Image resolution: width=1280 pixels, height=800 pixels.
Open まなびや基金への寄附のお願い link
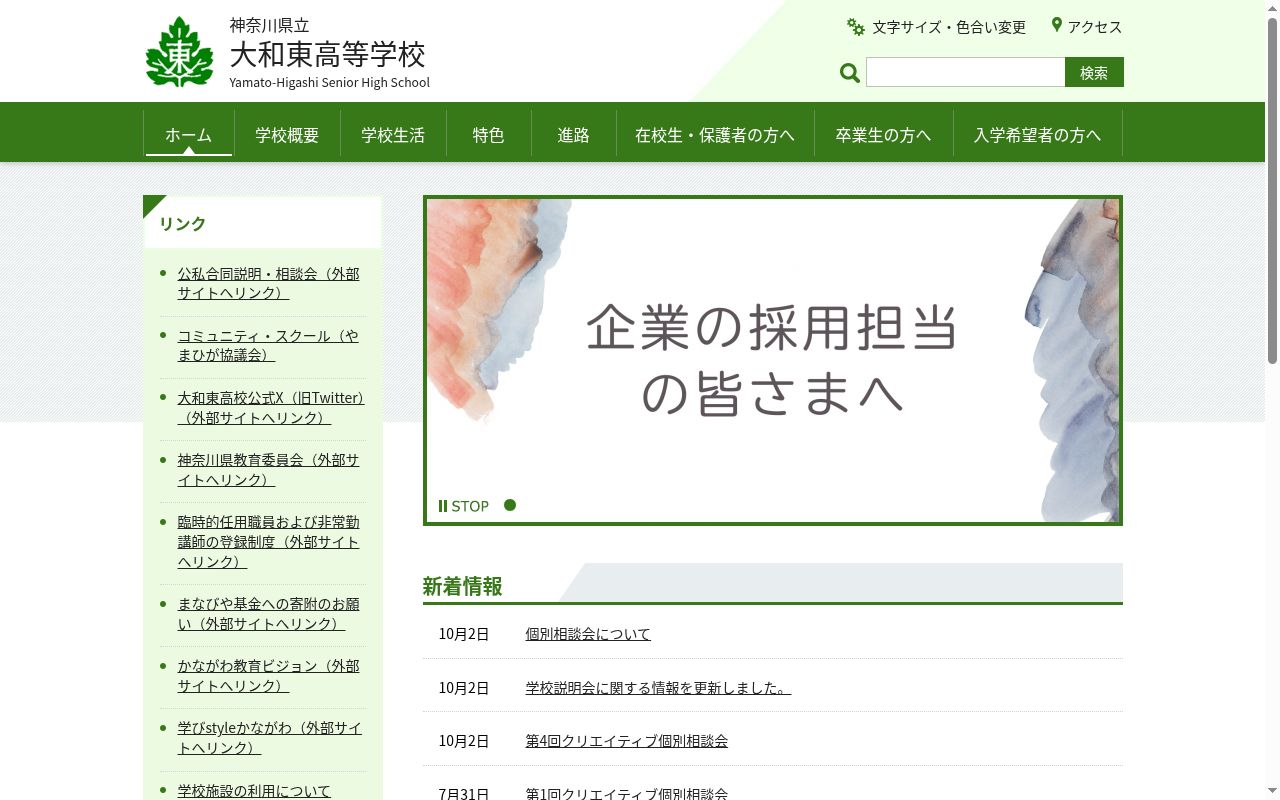point(269,613)
